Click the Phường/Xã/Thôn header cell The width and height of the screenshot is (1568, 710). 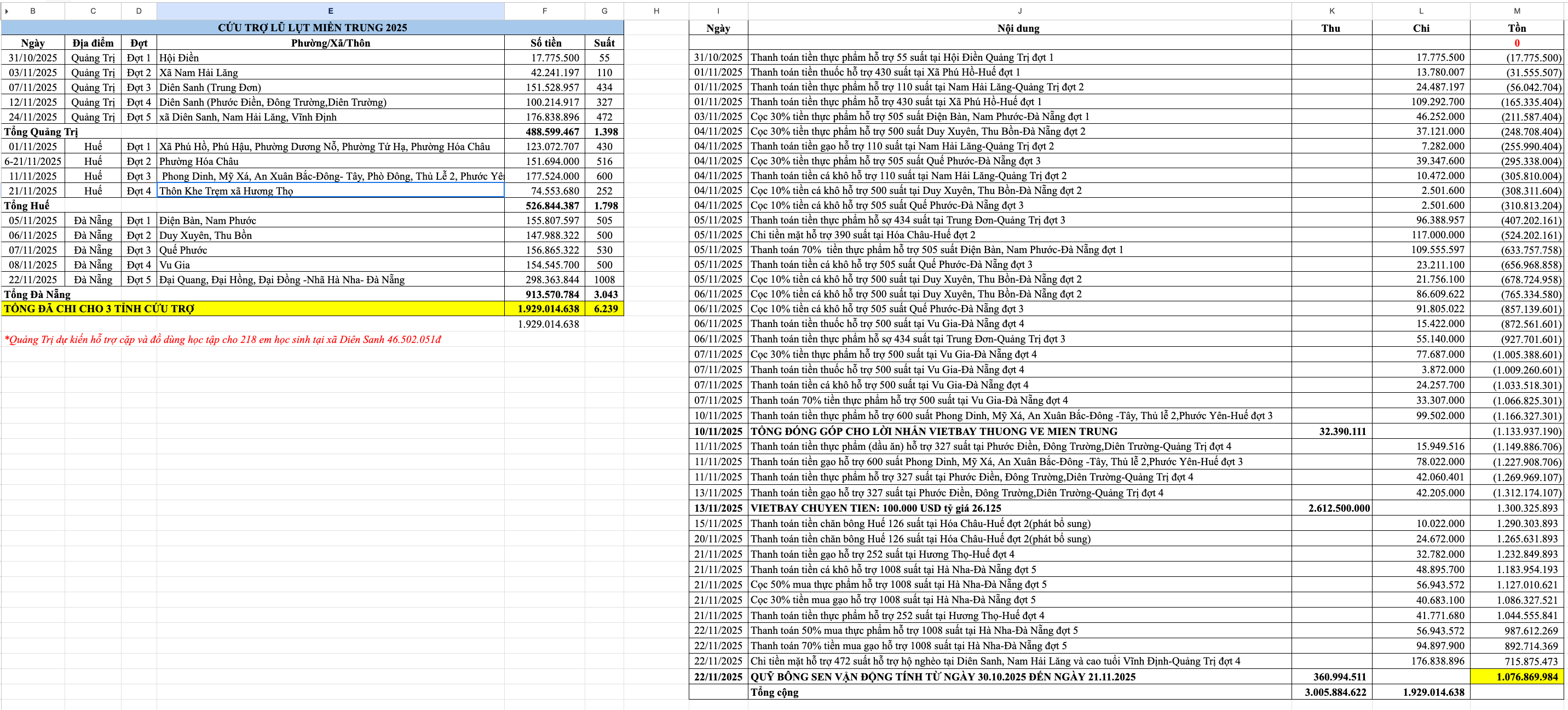click(330, 43)
